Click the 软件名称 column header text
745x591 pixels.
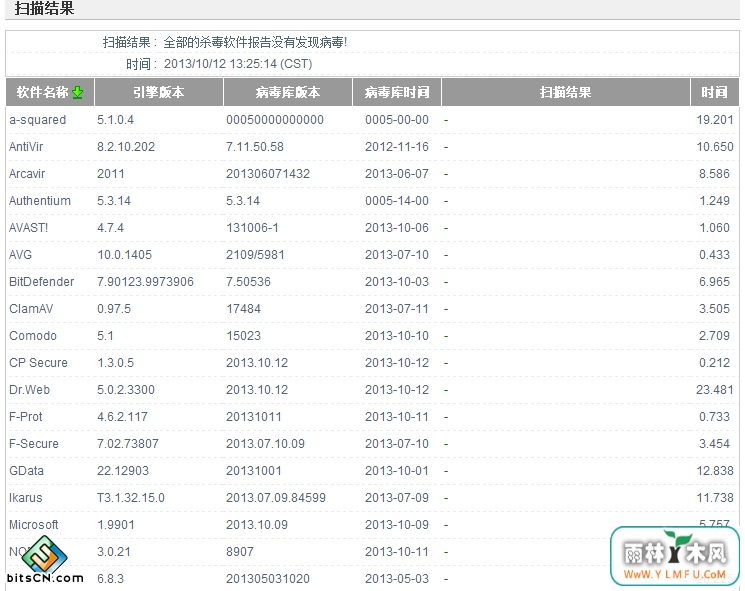click(x=42, y=92)
